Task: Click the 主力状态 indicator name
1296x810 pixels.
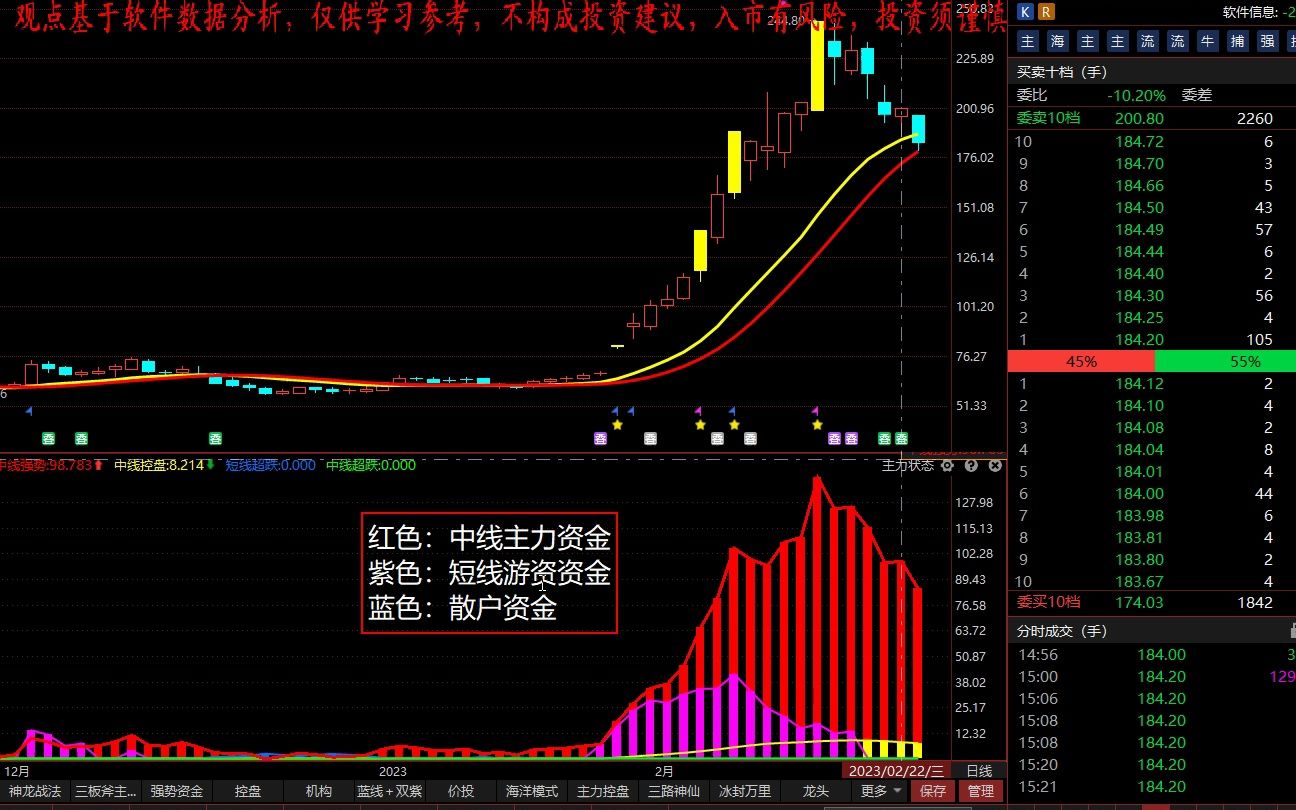Action: [907, 465]
